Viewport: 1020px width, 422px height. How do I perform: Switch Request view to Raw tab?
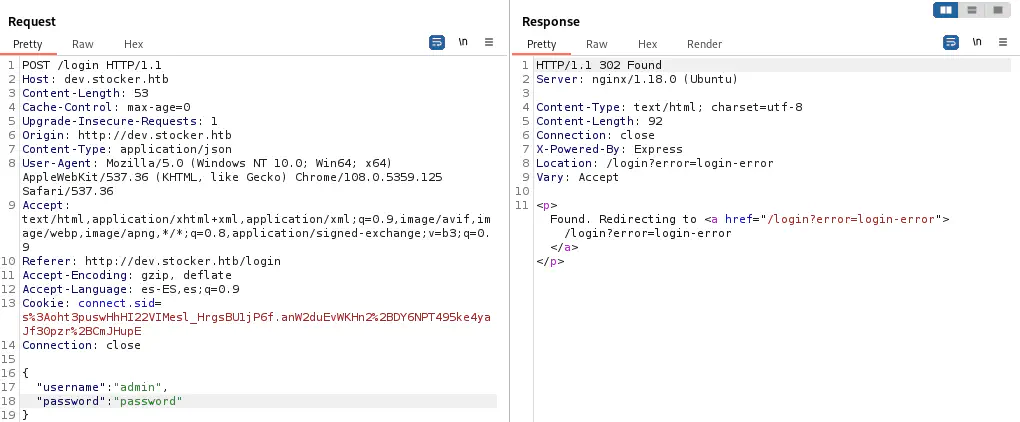(x=83, y=44)
